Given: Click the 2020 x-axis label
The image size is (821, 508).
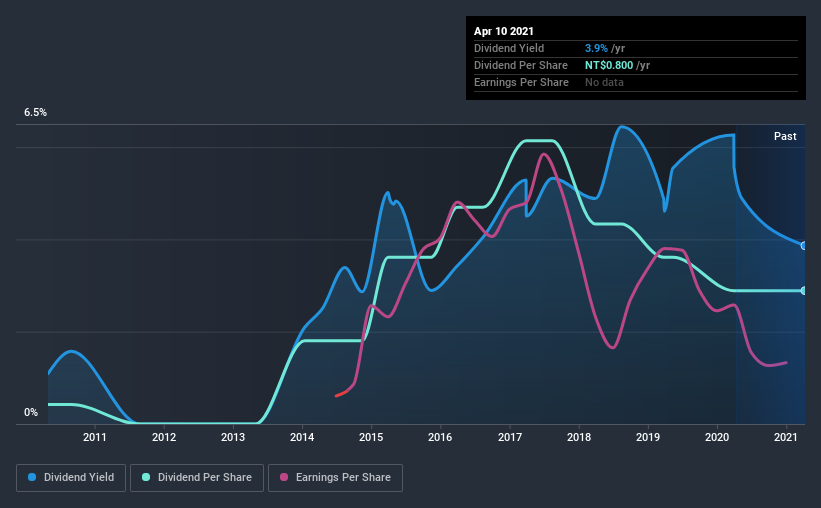Looking at the screenshot, I should pos(717,437).
